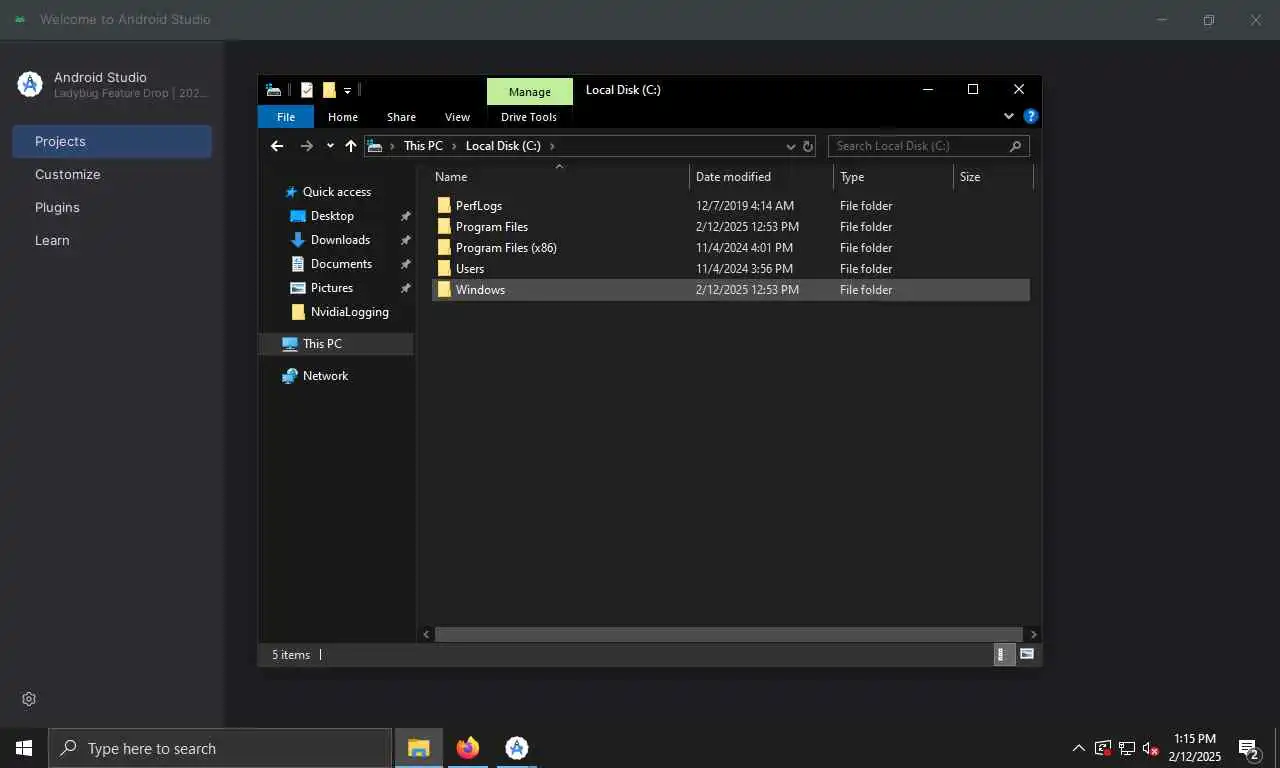Image resolution: width=1280 pixels, height=768 pixels.
Task: Switch to the Share ribbon tab
Action: click(401, 117)
